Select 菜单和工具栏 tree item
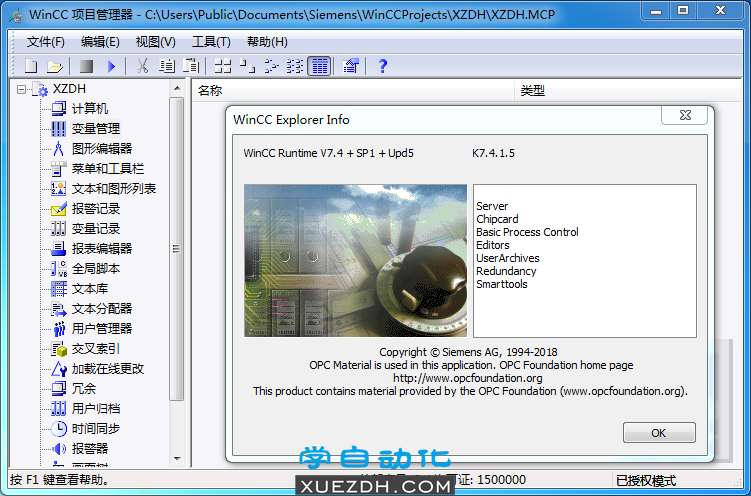The height and width of the screenshot is (496, 751). click(108, 169)
